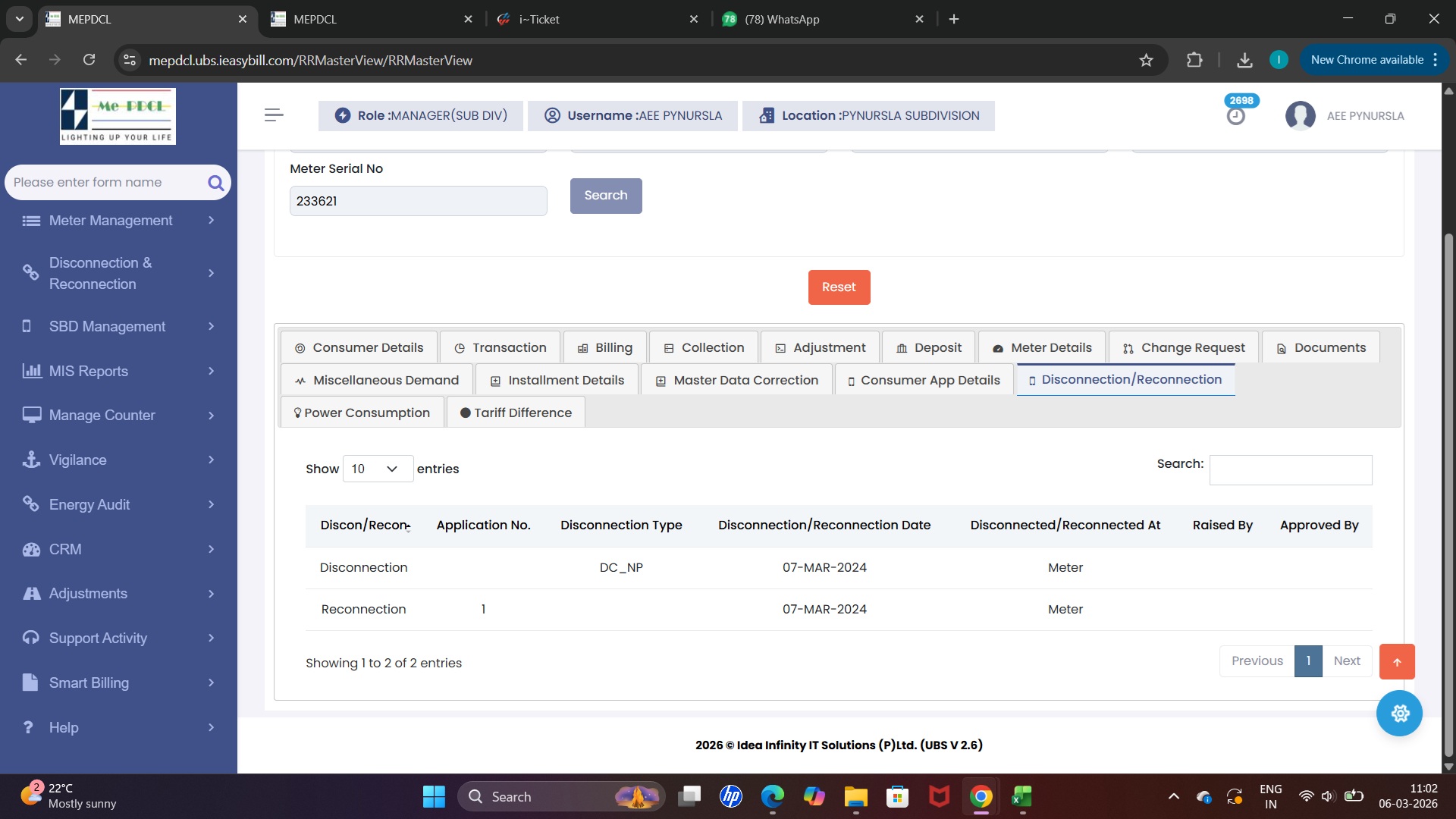Open the AEE PYNURSLA user avatar
The width and height of the screenshot is (1456, 819).
click(x=1300, y=116)
